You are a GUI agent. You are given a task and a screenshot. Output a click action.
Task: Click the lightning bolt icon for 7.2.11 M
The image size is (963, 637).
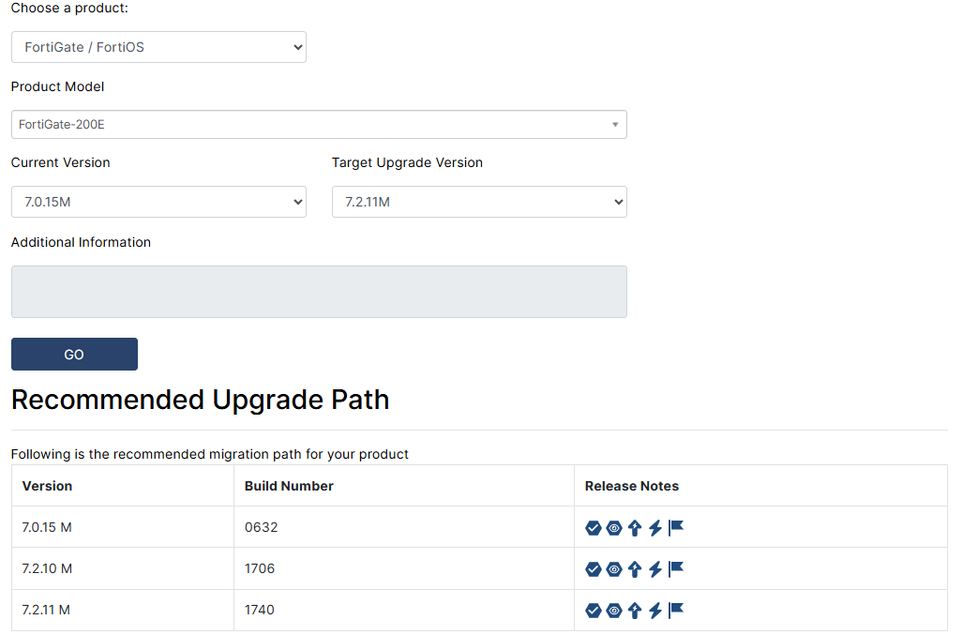tap(655, 610)
